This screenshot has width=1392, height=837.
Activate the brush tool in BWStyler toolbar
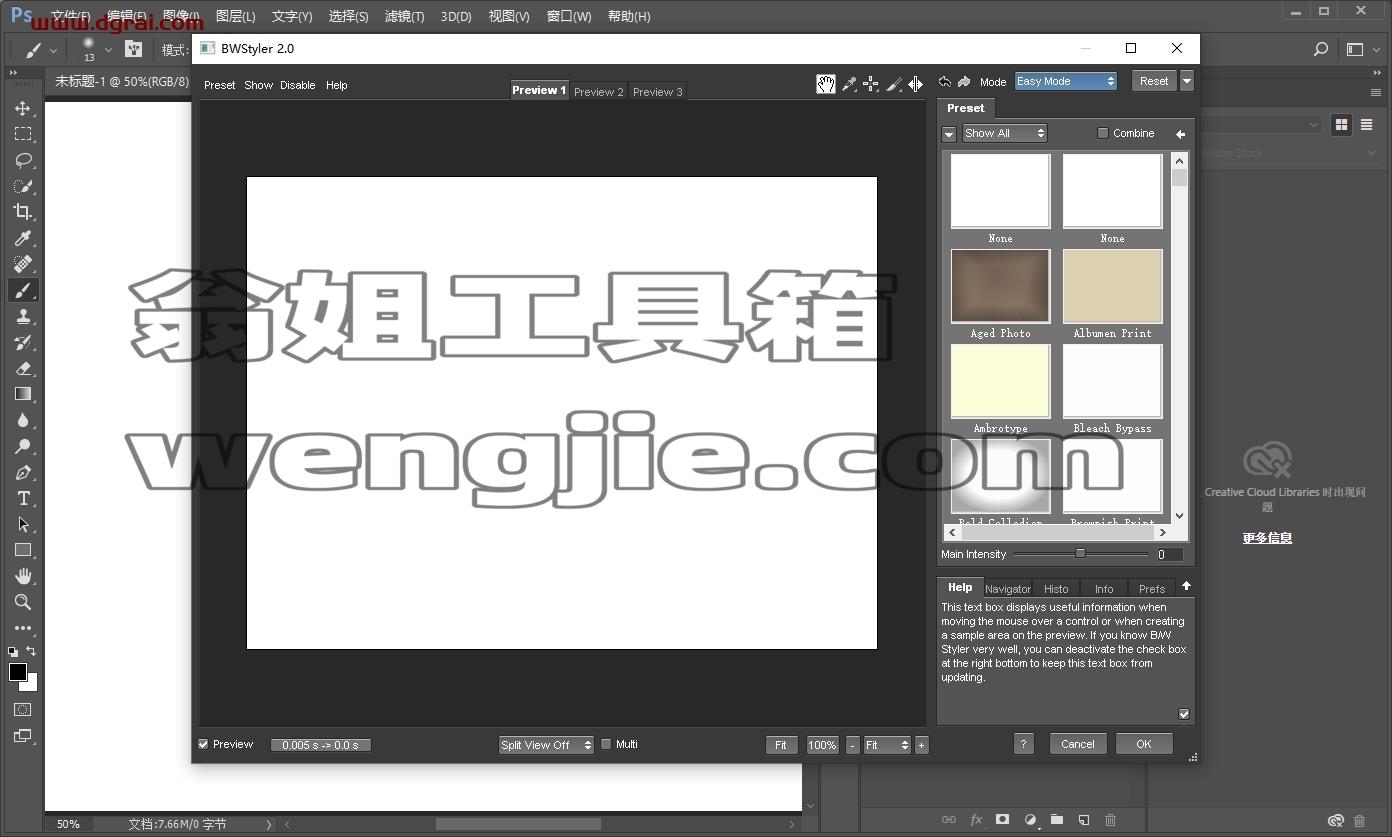coord(894,84)
